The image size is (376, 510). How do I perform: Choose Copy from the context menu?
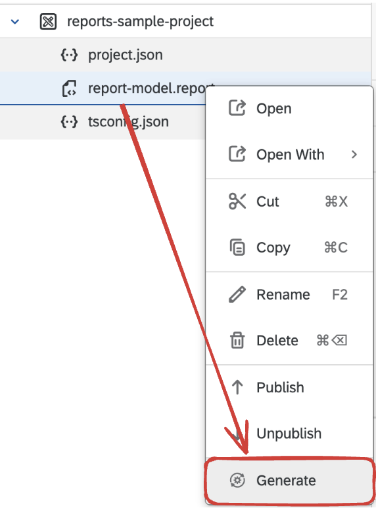[x=289, y=247]
